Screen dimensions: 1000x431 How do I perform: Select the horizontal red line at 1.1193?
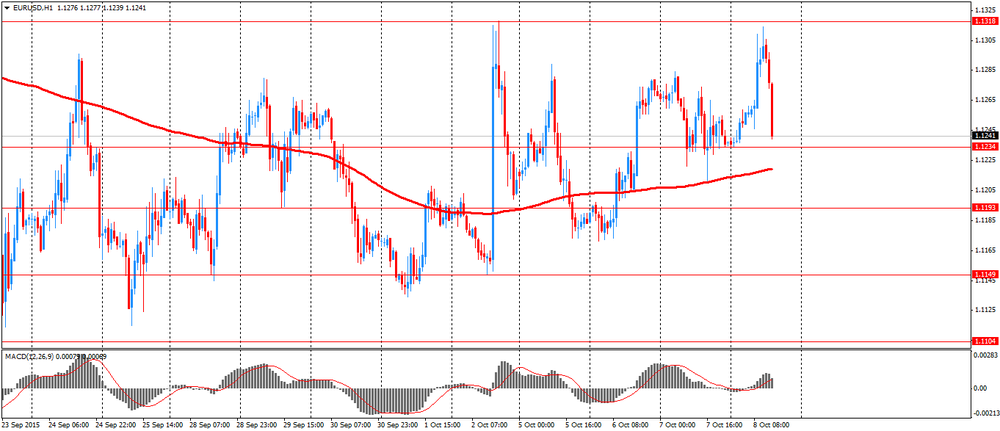coord(485,208)
